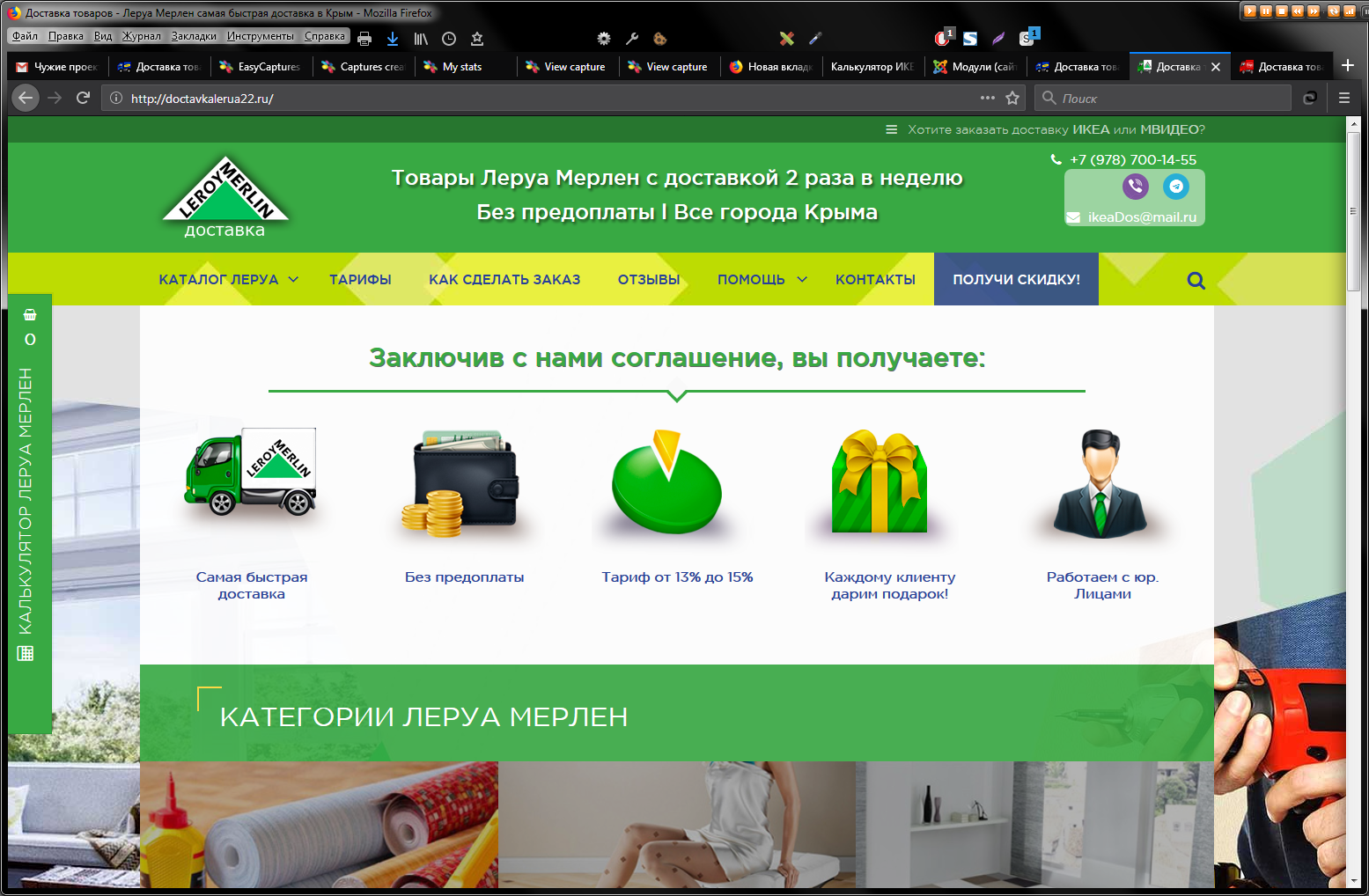
Task: Open the Вид menu
Action: 103,36
